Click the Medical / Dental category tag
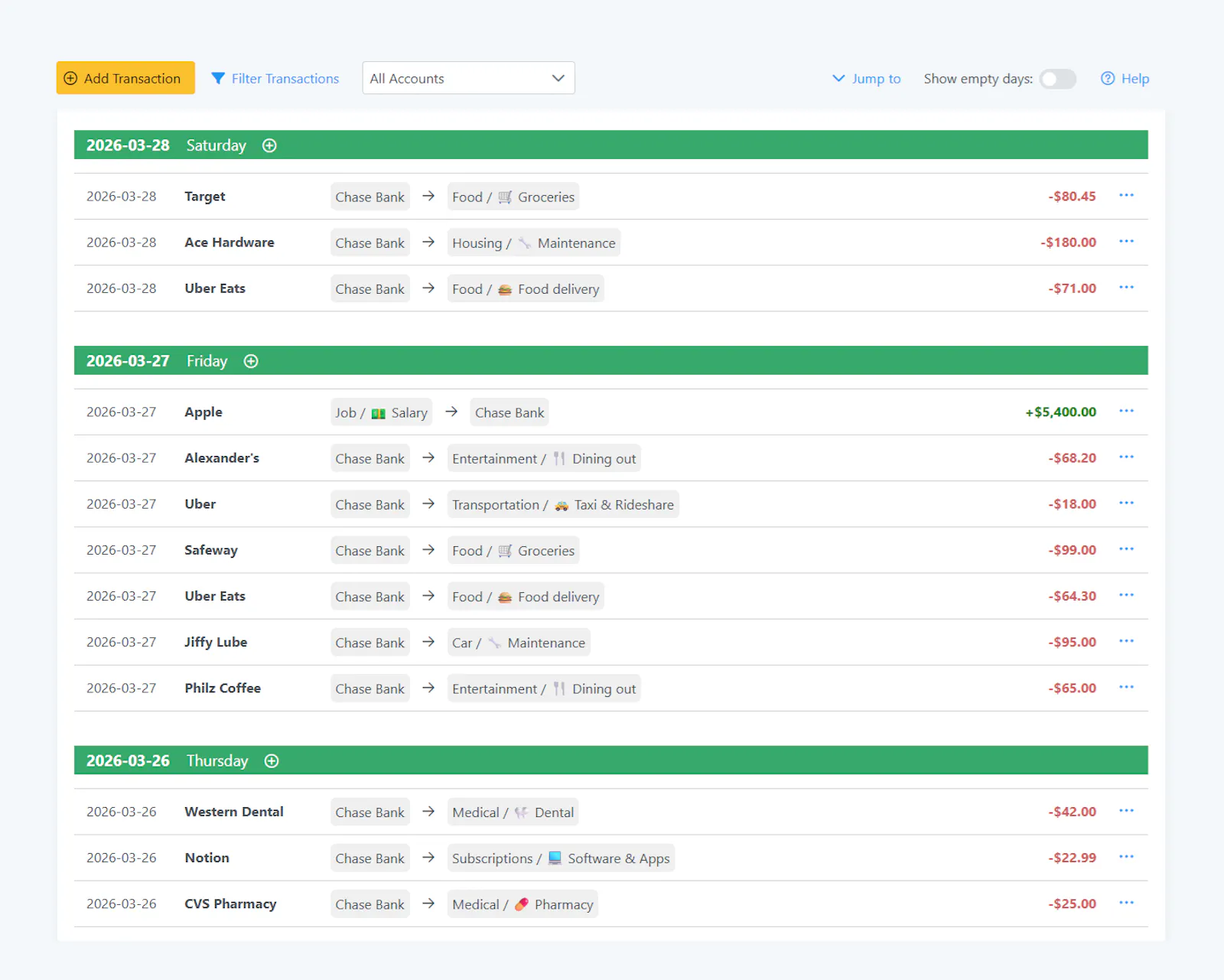Image resolution: width=1224 pixels, height=980 pixels. [513, 812]
